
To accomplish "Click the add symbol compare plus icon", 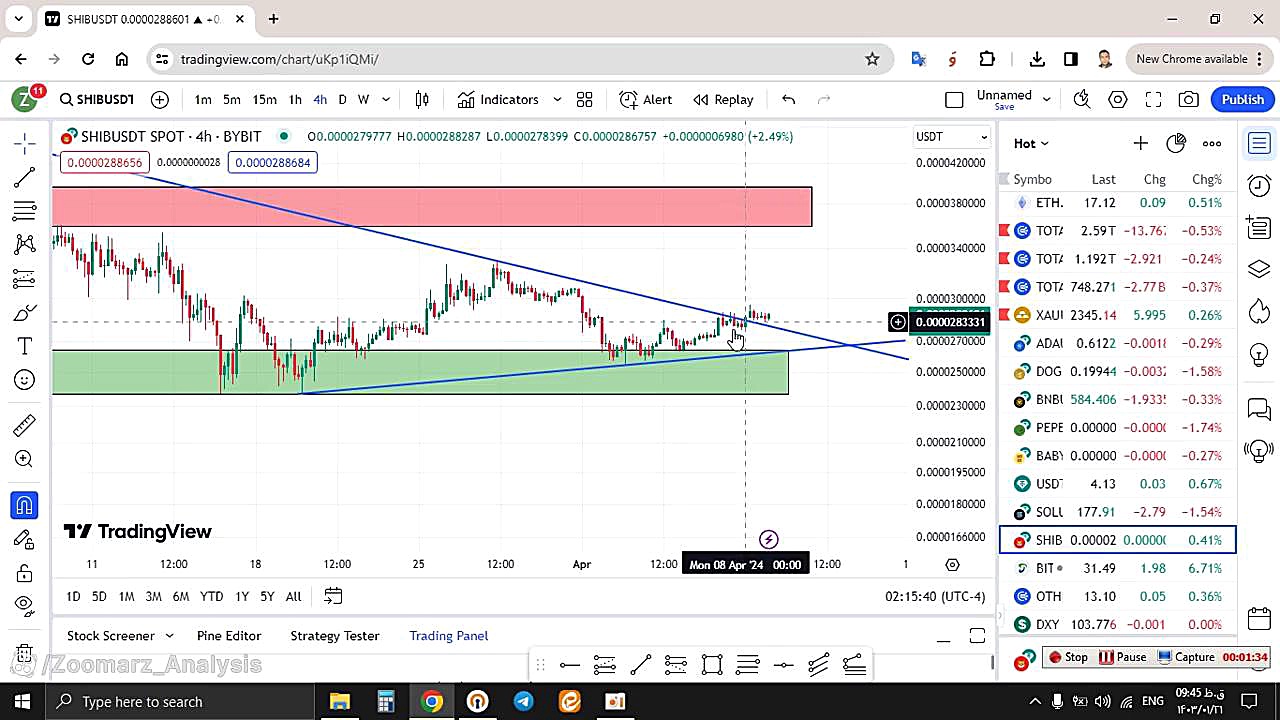I will click(x=160, y=99).
